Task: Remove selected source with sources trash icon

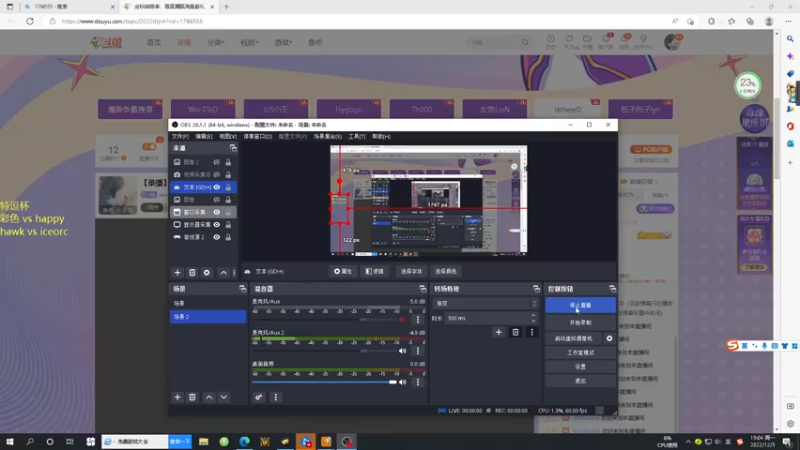Action: click(x=192, y=272)
